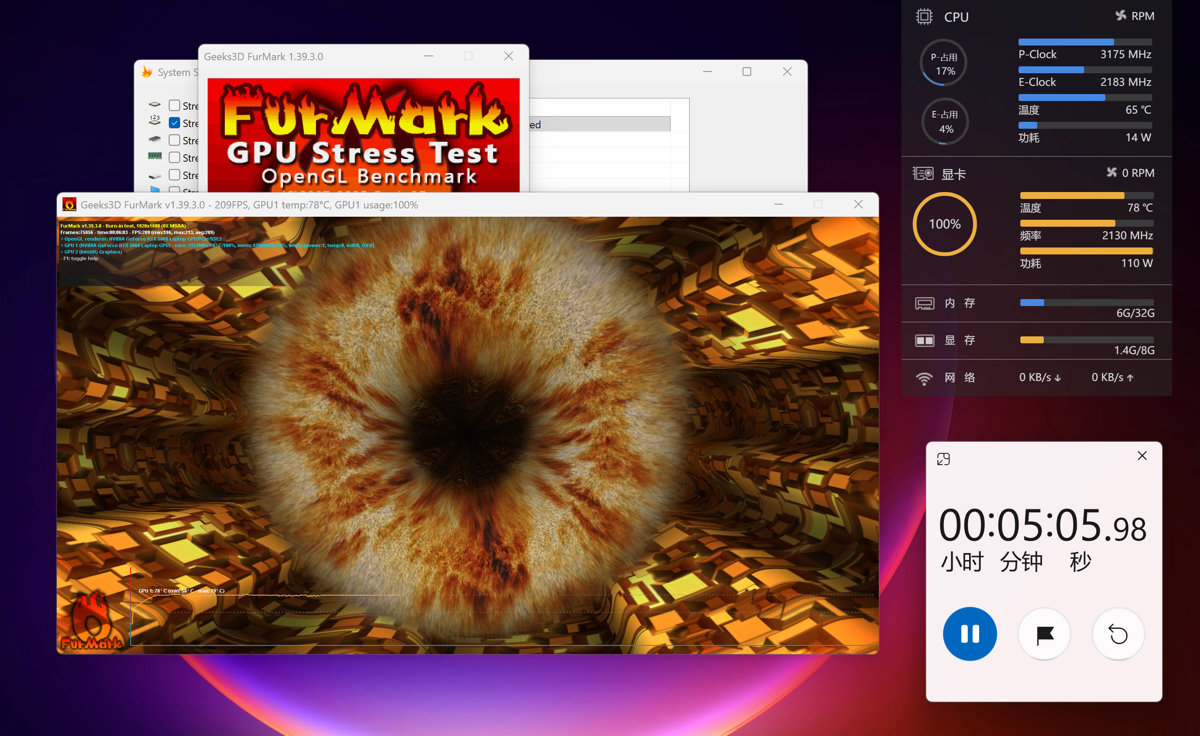
Task: Close the System Stability window
Action: 787,72
